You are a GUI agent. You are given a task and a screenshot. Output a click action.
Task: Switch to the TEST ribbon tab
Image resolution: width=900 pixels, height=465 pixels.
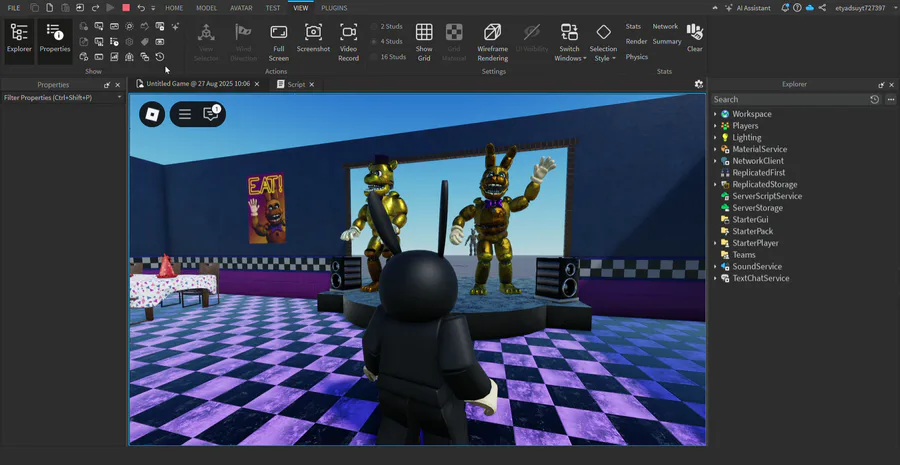273,8
